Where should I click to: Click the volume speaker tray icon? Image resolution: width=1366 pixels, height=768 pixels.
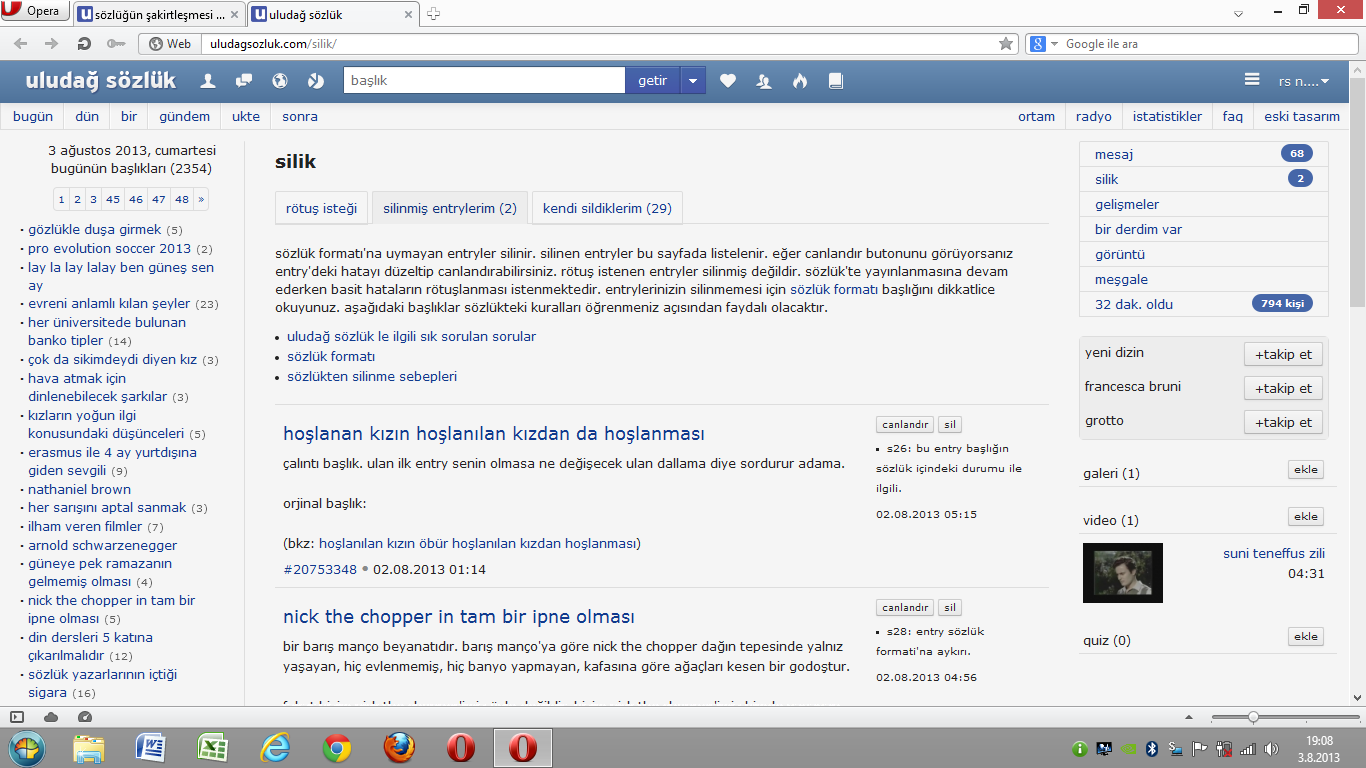tap(1271, 748)
